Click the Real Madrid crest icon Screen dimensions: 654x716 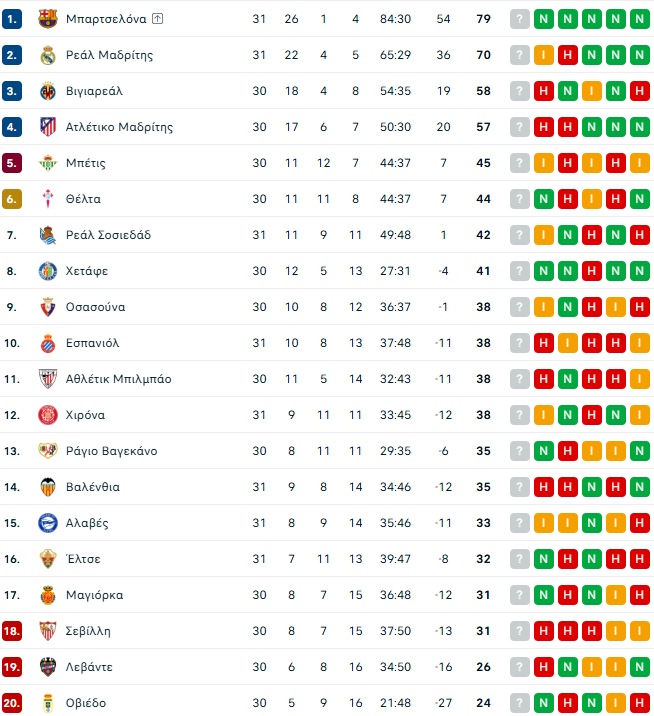coord(47,55)
